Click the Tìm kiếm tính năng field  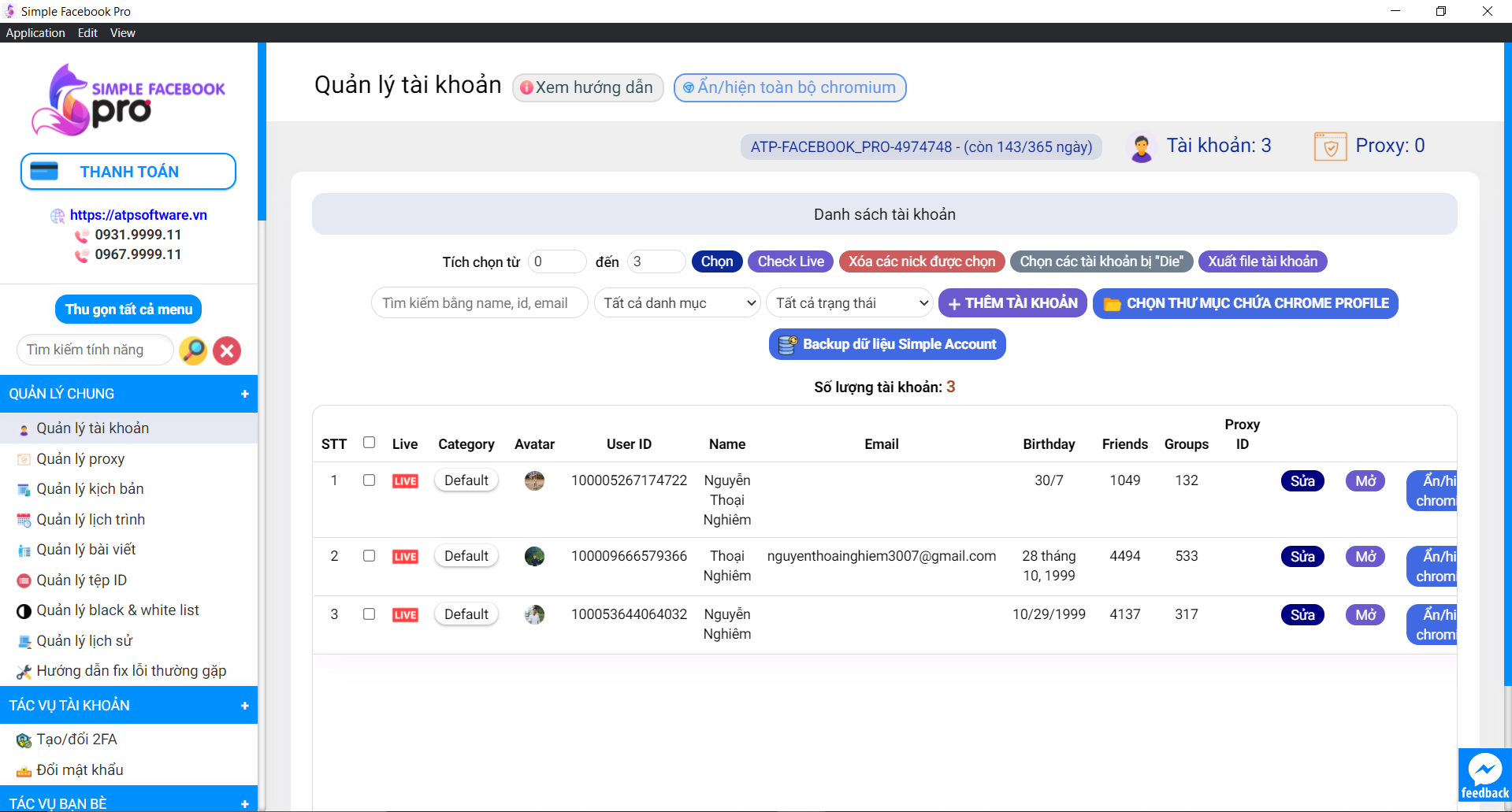click(x=95, y=350)
